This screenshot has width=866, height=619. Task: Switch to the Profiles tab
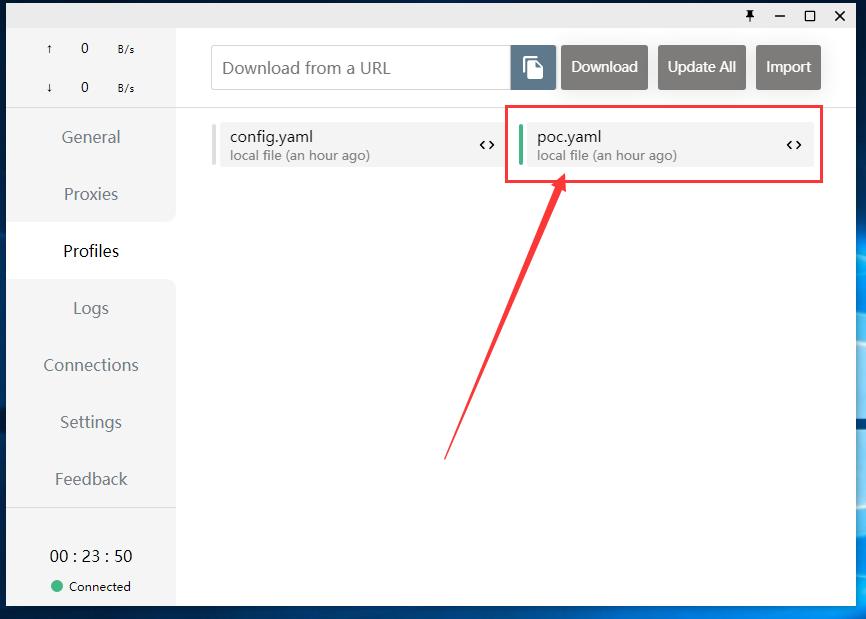pos(91,251)
